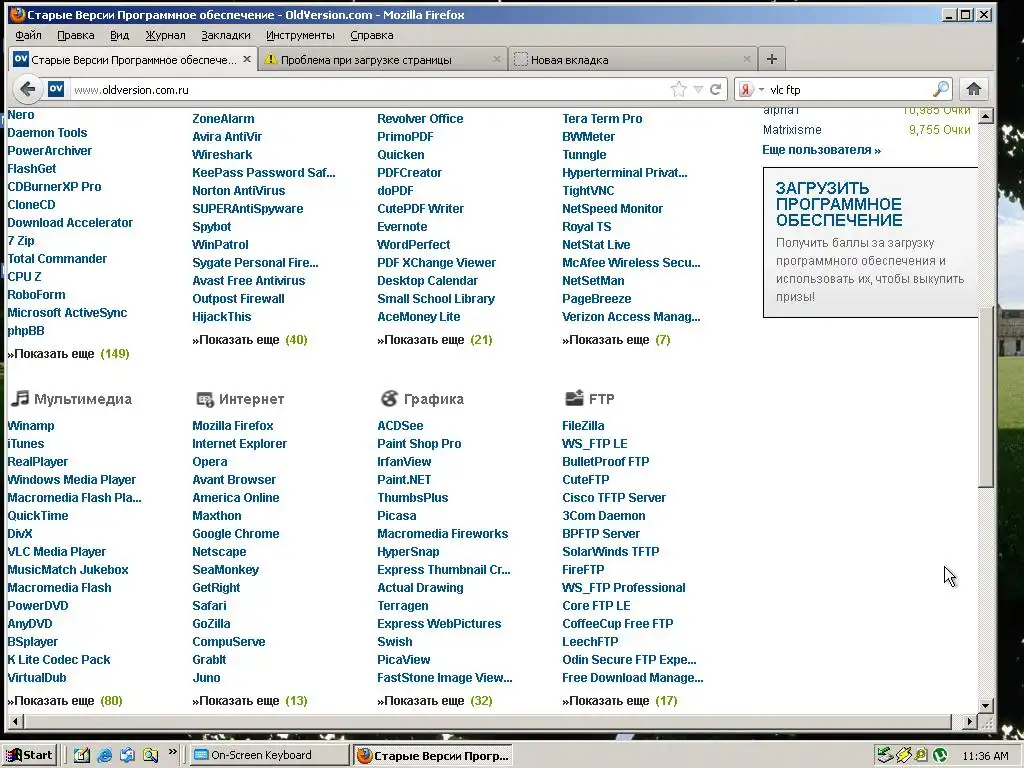Click the Графика category icon
This screenshot has width=1024, height=768.
click(389, 398)
